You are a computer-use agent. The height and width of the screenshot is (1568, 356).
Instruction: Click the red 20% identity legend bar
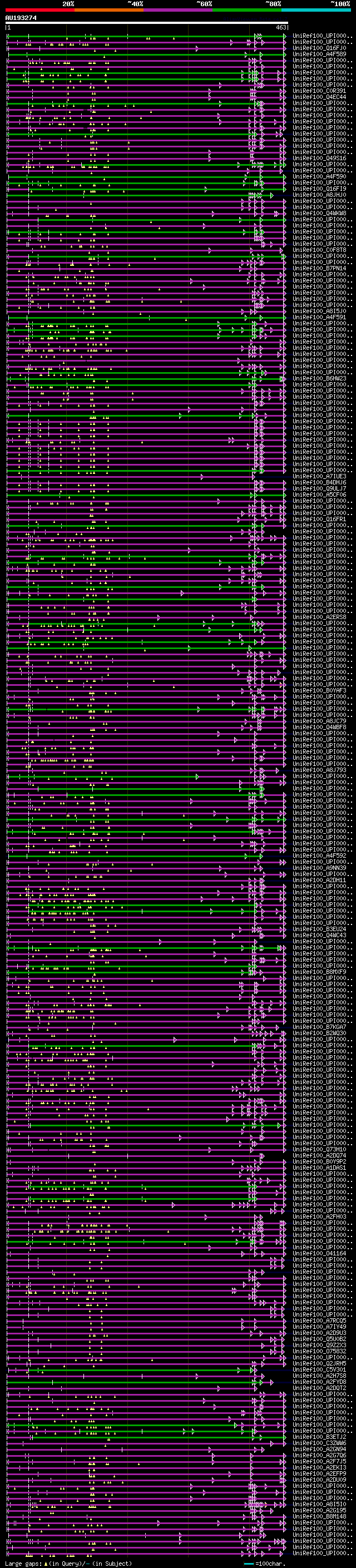40,10
